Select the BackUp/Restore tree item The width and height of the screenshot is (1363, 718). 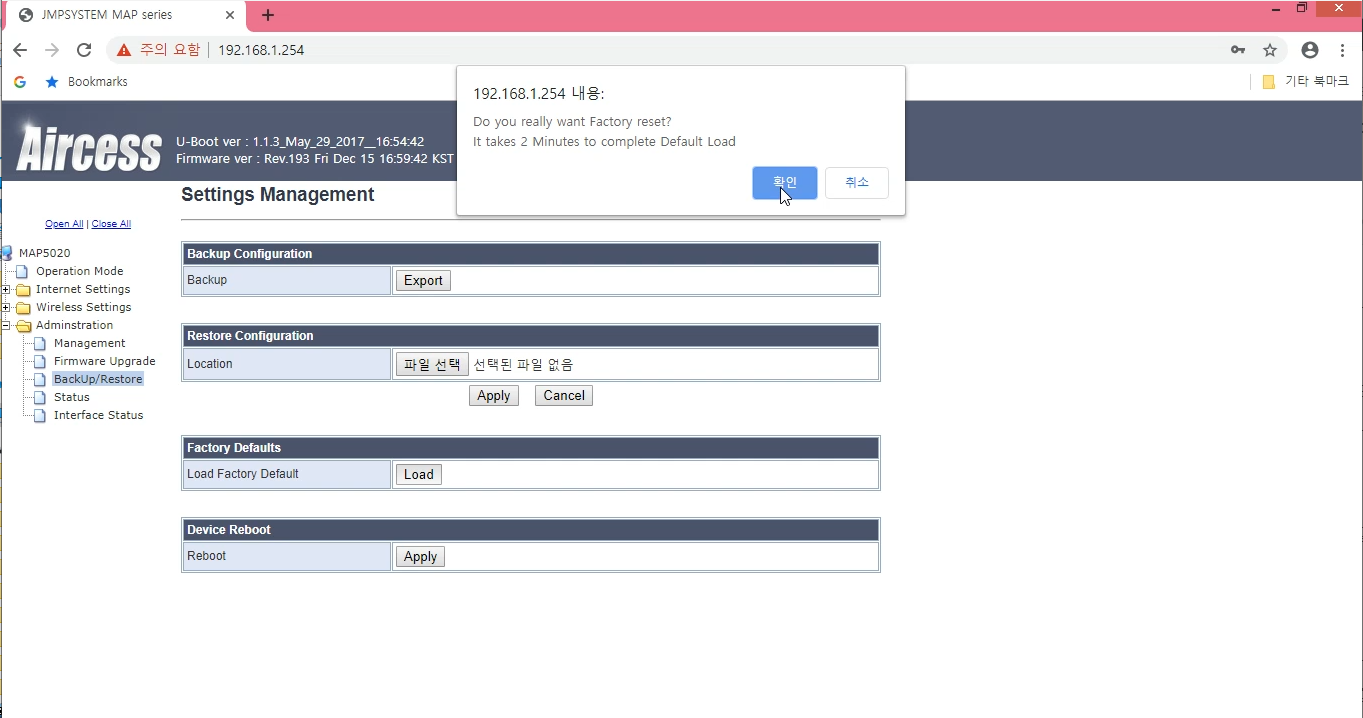pos(98,379)
